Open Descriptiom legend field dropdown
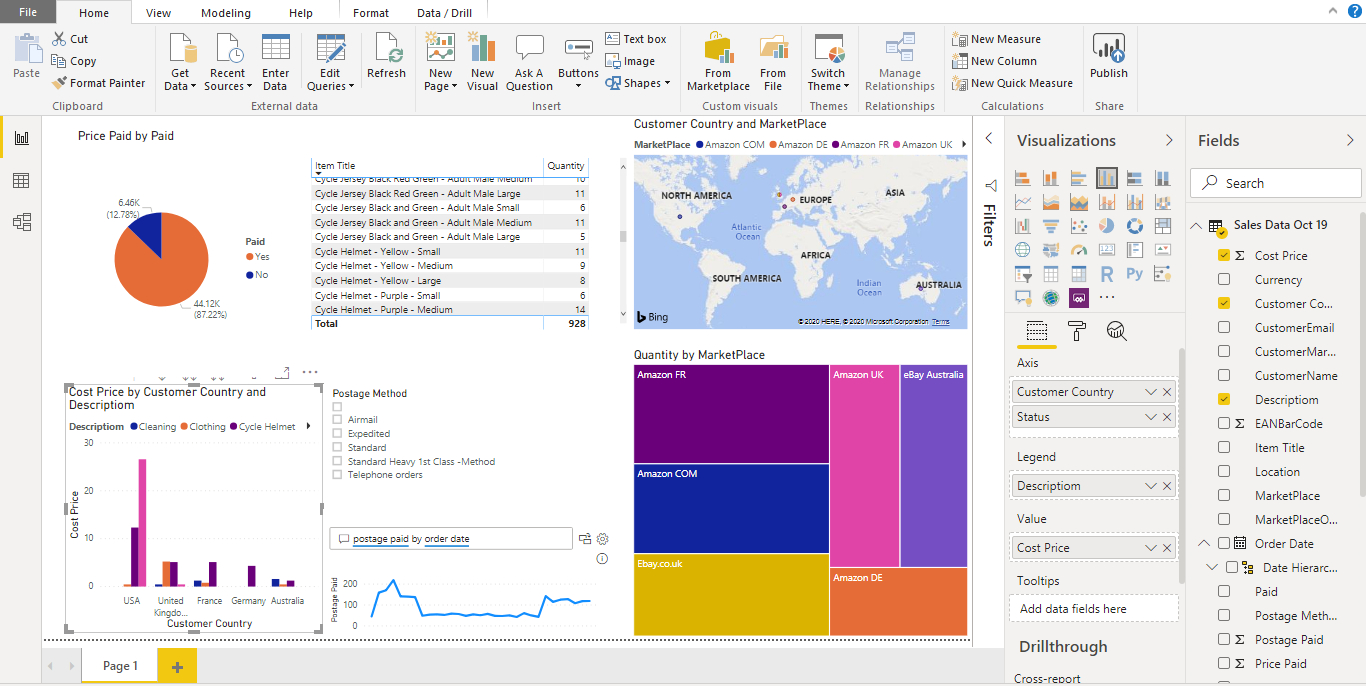This screenshot has width=1366, height=686. point(1150,486)
